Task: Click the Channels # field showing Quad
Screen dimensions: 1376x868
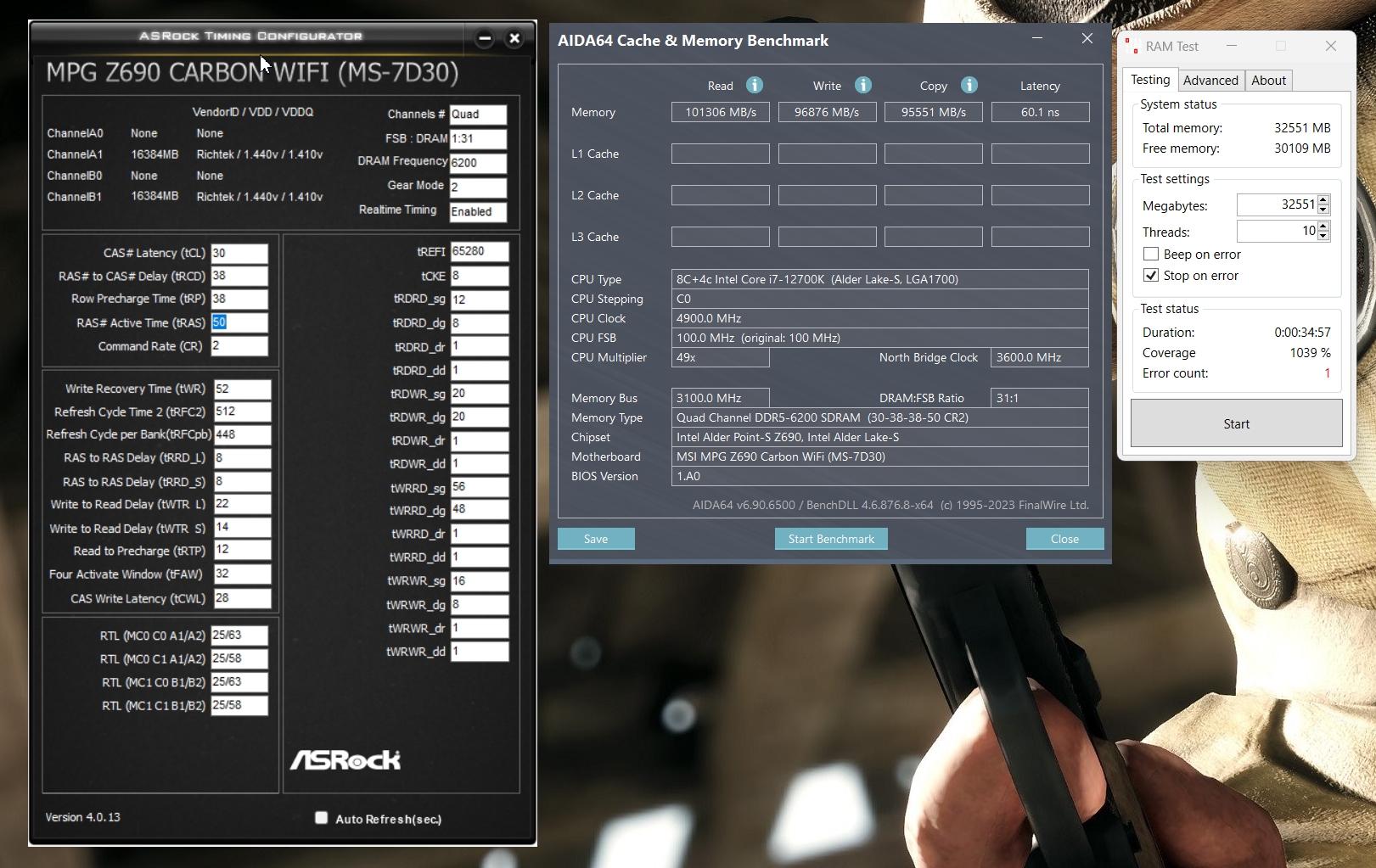Action: click(478, 115)
